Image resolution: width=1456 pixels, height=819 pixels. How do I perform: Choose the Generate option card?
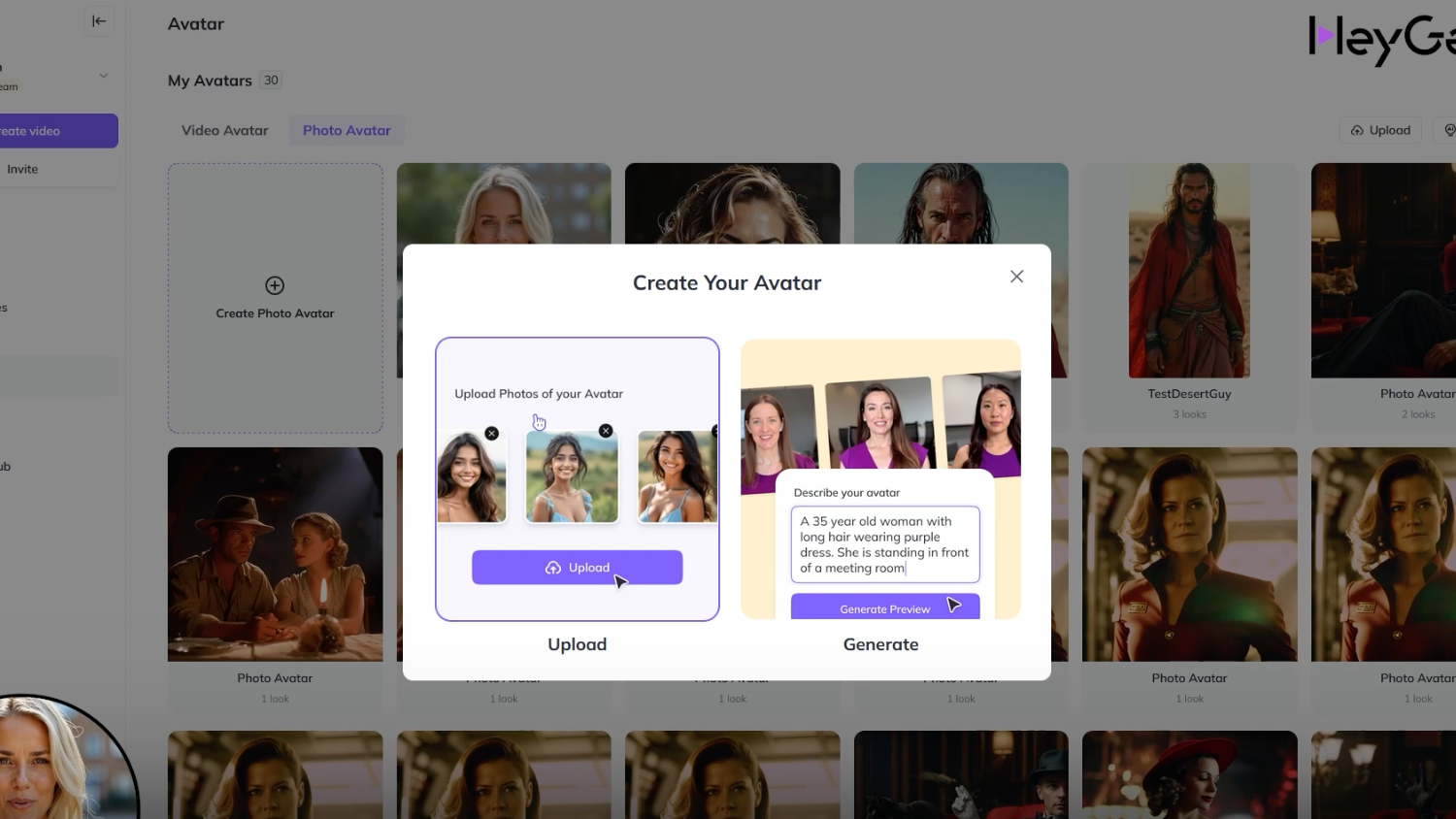[x=880, y=643]
